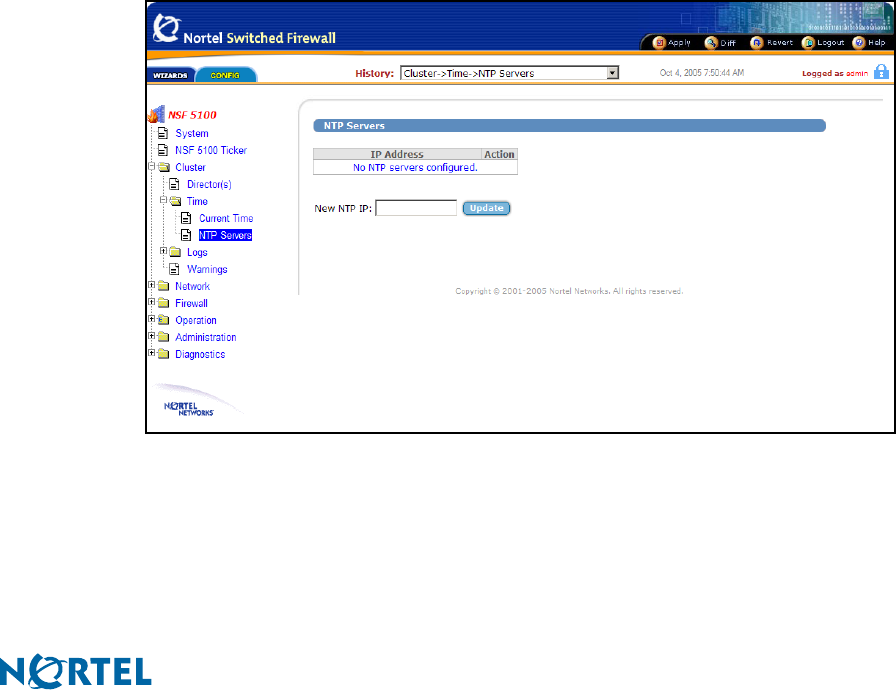Click the NTP Servers section title bar
The width and height of the screenshot is (896, 690).
[x=569, y=126]
